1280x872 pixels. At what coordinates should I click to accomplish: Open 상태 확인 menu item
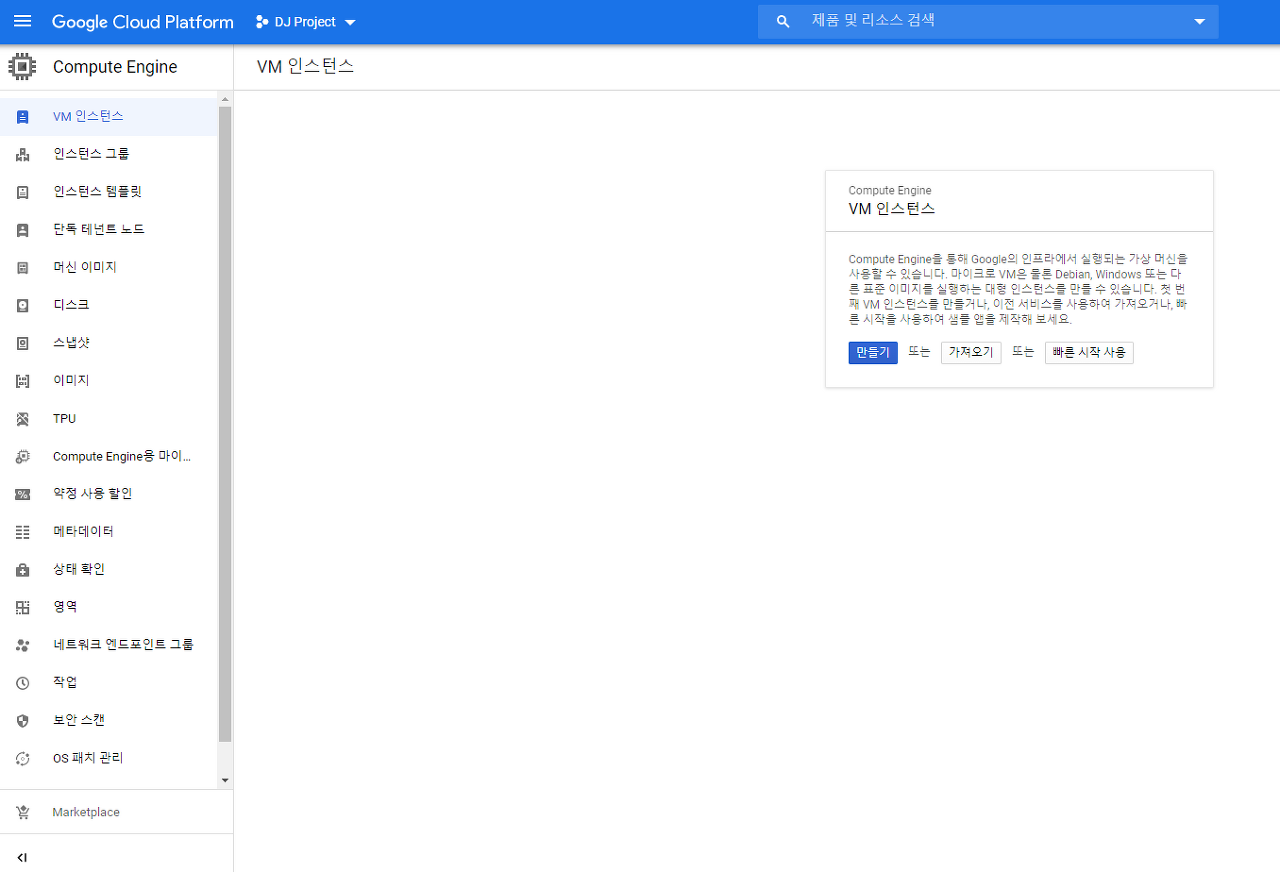[x=109, y=570]
